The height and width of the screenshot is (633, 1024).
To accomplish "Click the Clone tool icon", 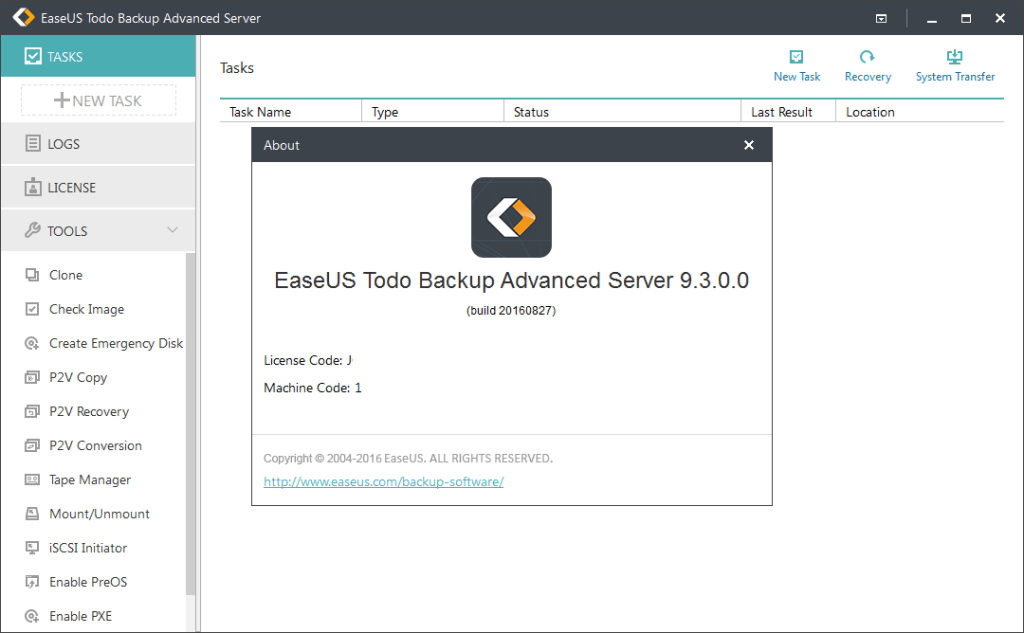I will pos(32,275).
